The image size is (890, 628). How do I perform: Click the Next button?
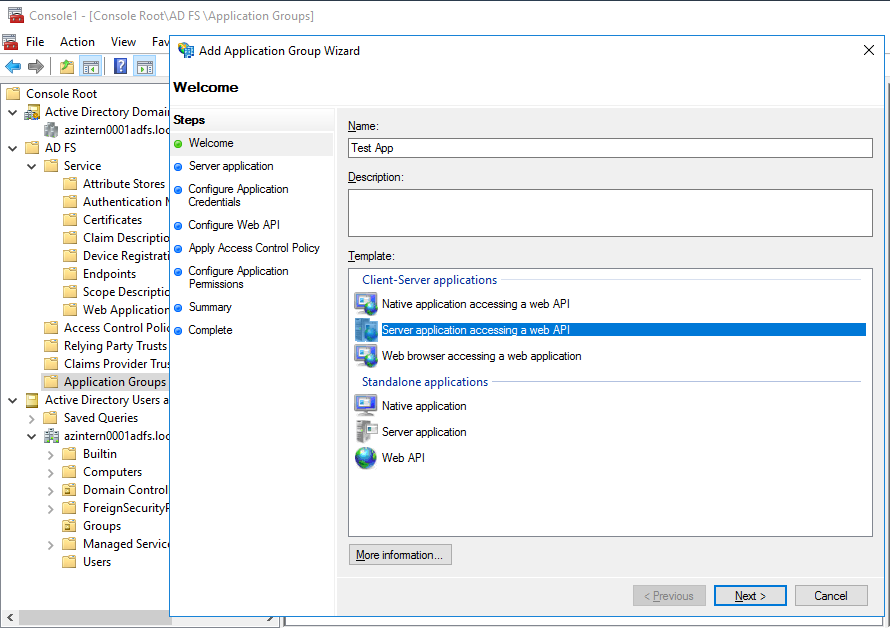[x=750, y=596]
